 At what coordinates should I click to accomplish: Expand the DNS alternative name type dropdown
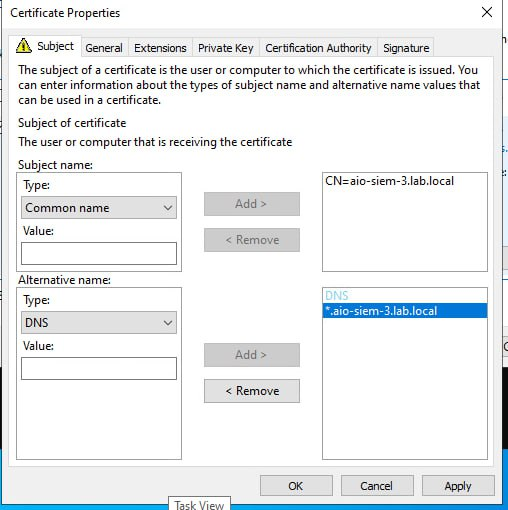(99, 323)
